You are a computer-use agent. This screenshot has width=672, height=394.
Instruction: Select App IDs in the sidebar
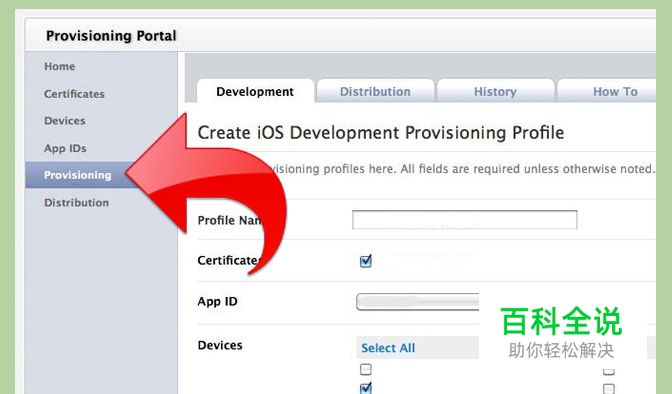(x=65, y=148)
